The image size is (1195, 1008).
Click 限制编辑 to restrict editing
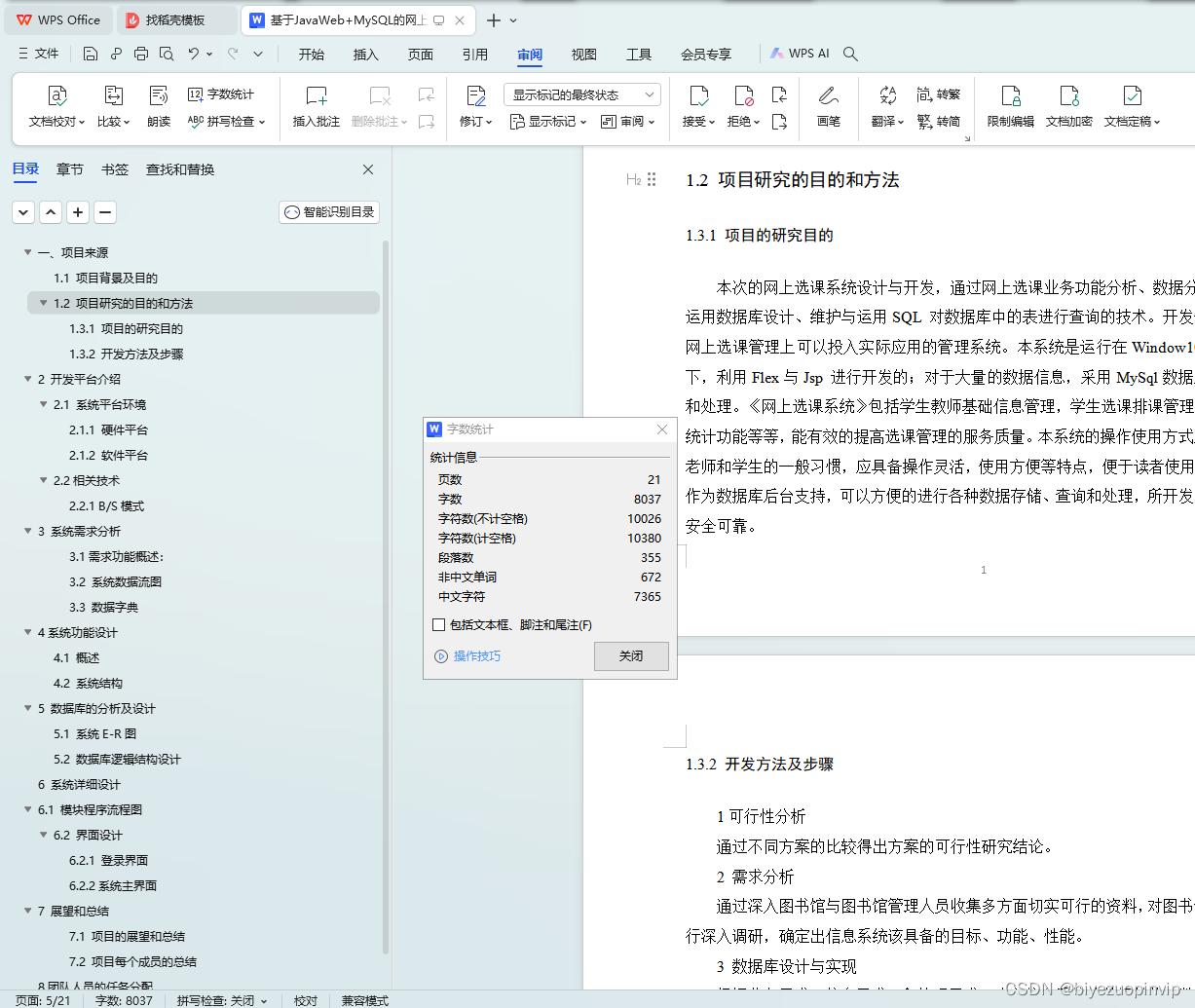click(x=1010, y=107)
